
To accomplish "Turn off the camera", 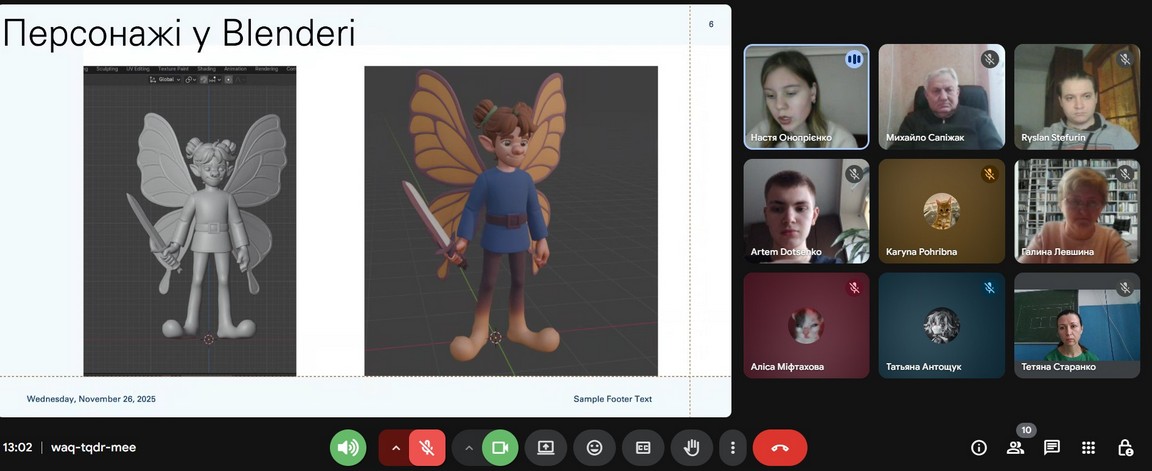I will click(500, 447).
